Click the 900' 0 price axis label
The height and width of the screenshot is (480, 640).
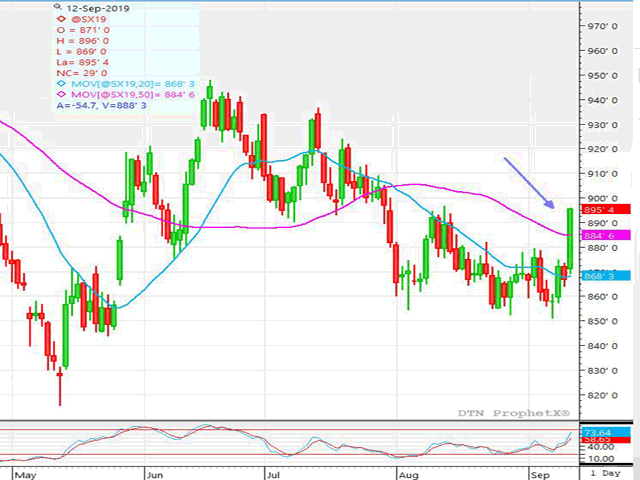point(602,198)
